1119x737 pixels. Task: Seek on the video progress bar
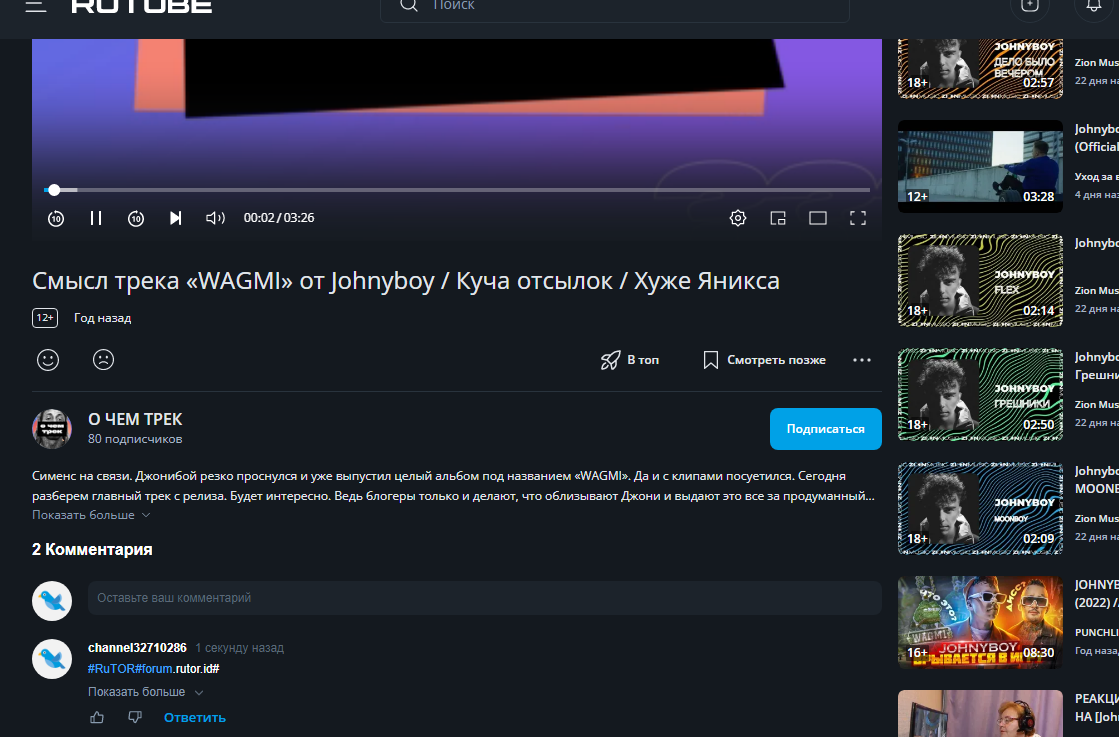(457, 190)
